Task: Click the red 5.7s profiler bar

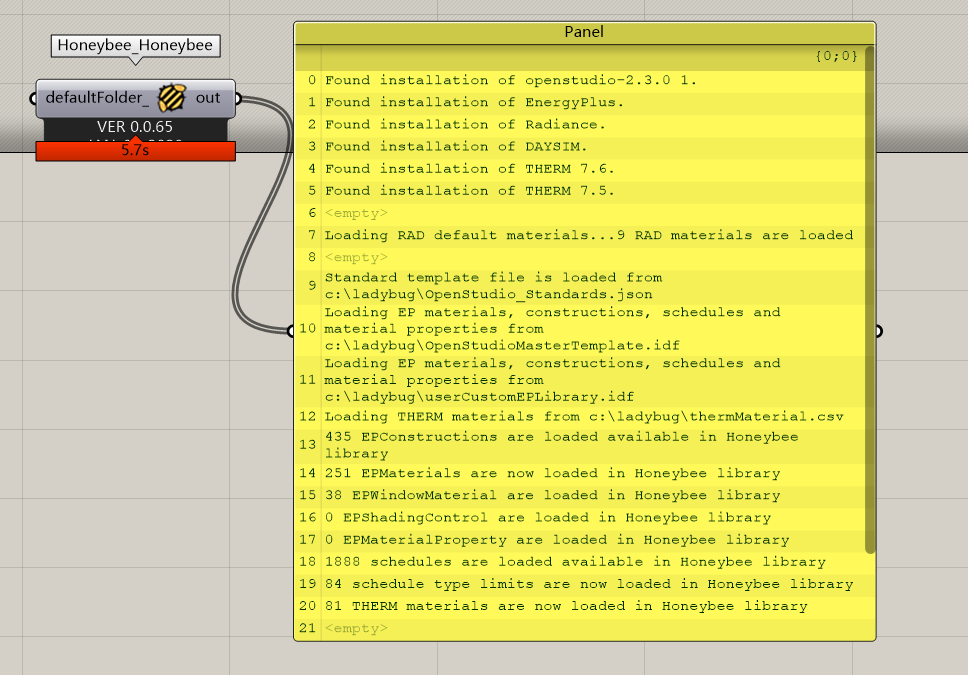Action: (x=135, y=151)
